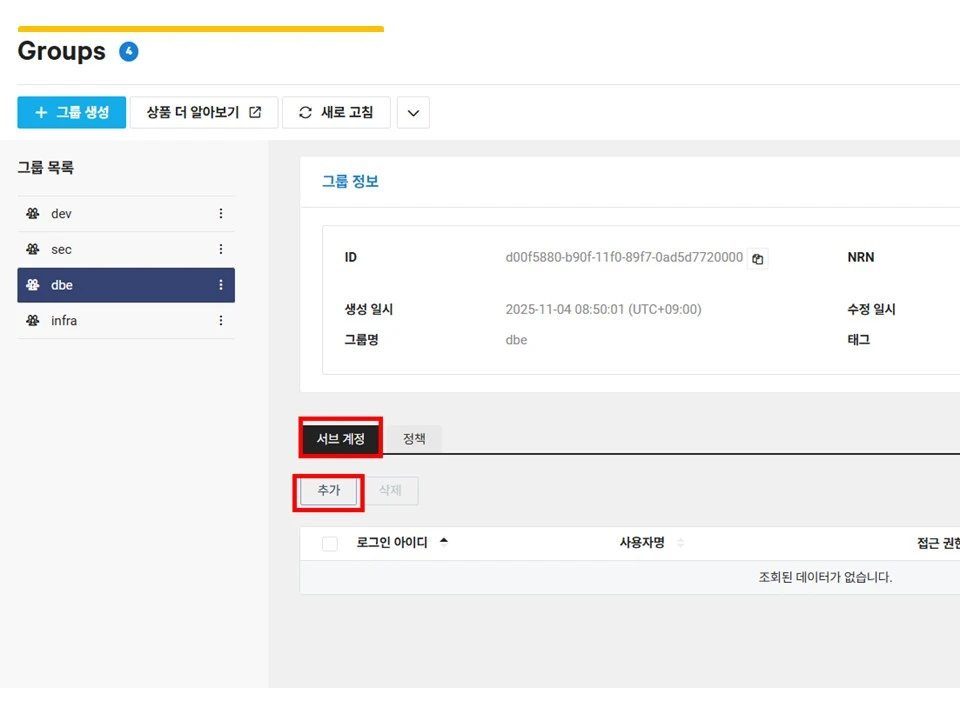Switch to the 정책 tab
960x720 pixels.
pyautogui.click(x=414, y=438)
